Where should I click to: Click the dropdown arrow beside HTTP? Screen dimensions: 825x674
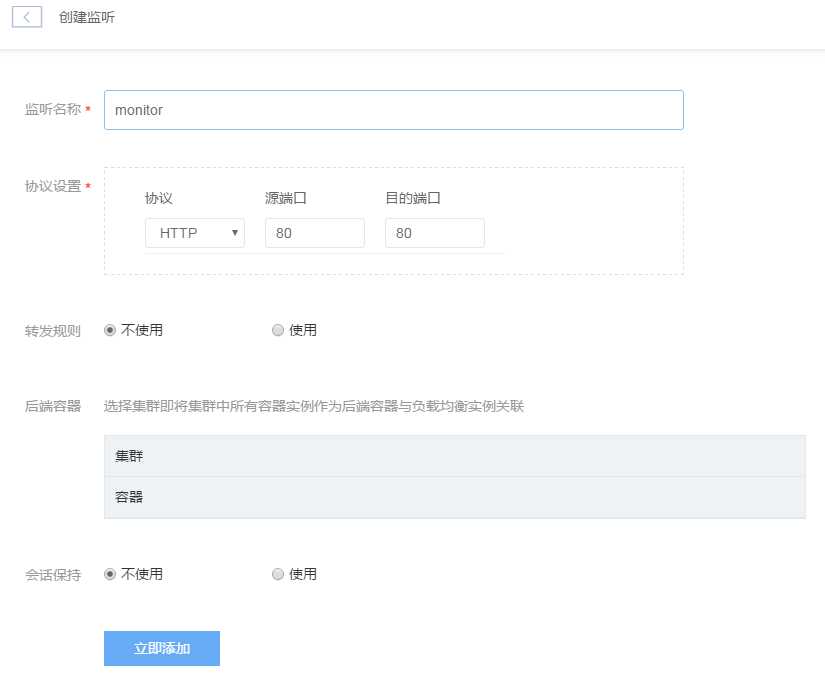(232, 232)
